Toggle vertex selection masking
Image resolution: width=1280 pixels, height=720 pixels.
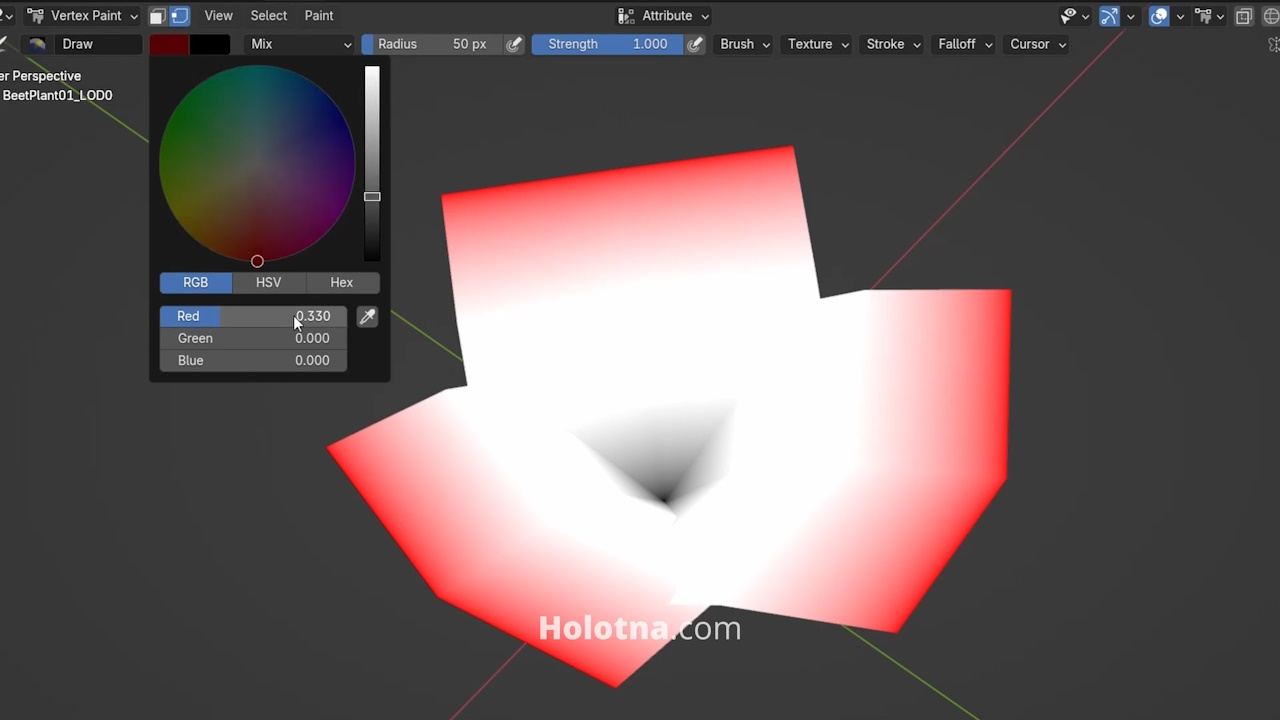(180, 16)
